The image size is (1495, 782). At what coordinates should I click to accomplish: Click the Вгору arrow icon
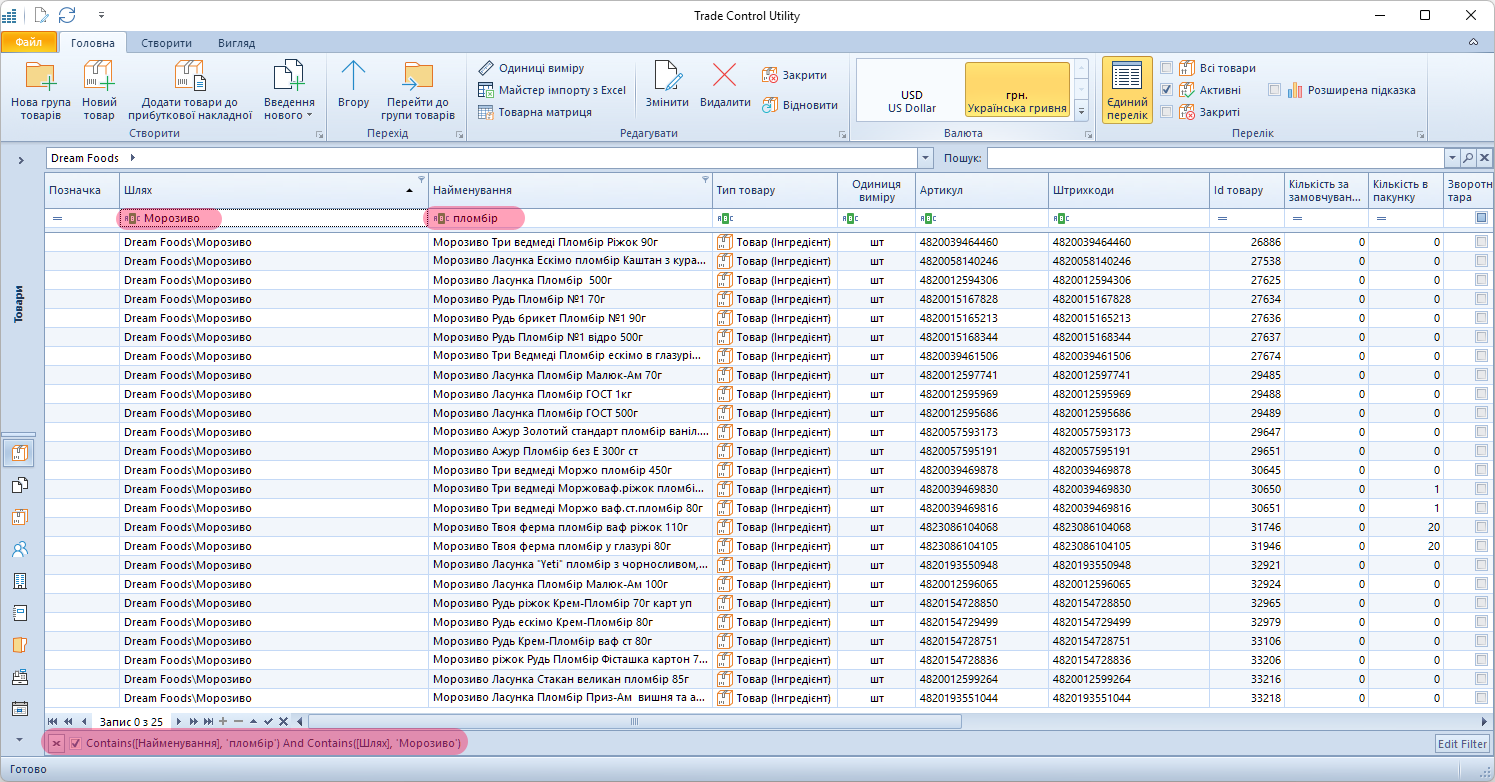pyautogui.click(x=353, y=77)
